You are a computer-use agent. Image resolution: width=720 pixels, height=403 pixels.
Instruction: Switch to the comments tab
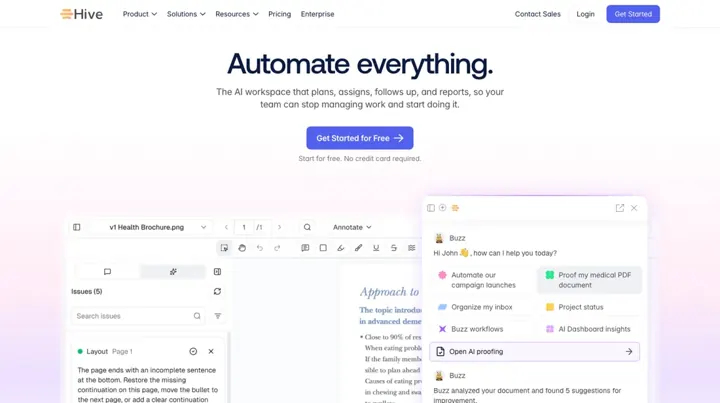coord(107,272)
